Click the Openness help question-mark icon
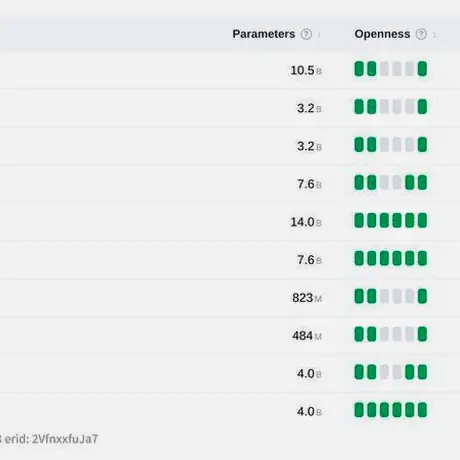Image resolution: width=460 pixels, height=460 pixels. point(421,34)
